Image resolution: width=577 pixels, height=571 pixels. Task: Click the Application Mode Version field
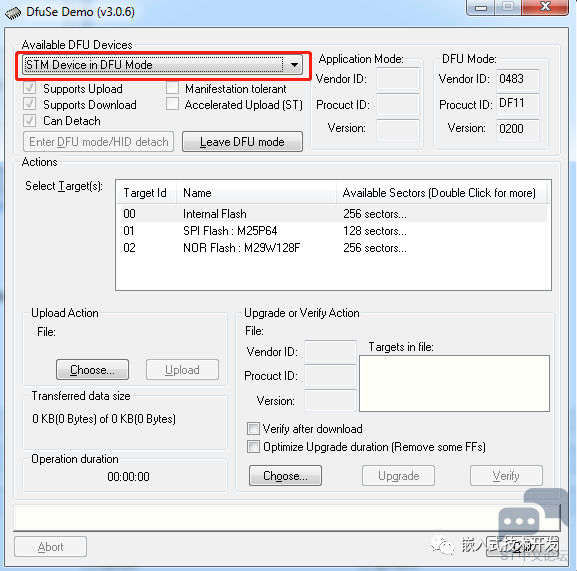pos(398,129)
